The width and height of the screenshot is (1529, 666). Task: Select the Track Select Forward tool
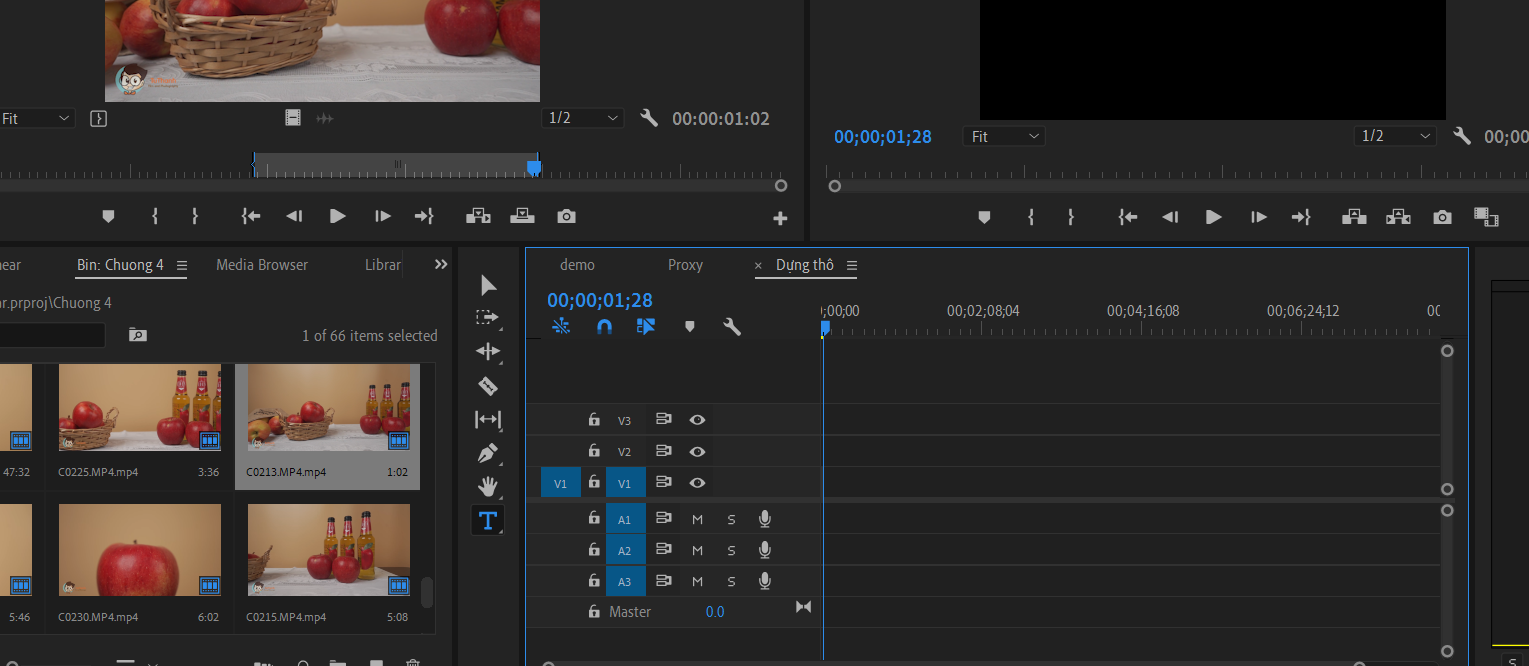click(488, 318)
